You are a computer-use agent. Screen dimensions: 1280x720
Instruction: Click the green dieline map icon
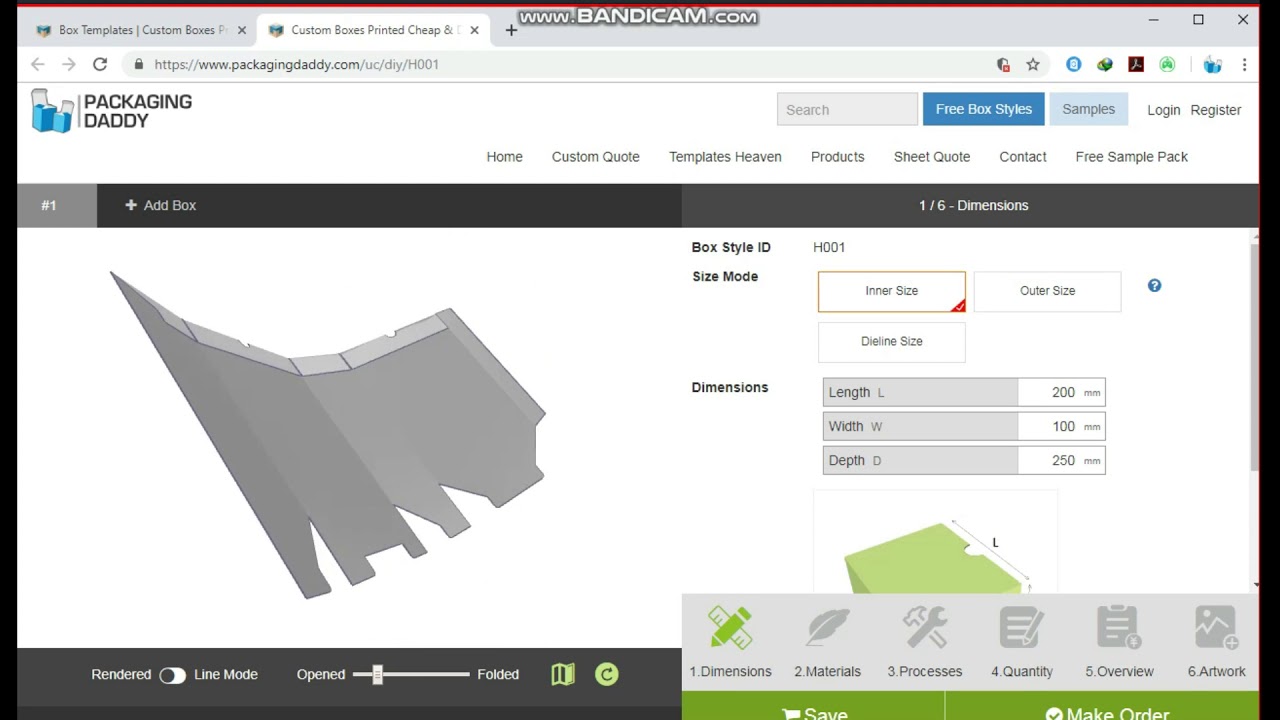563,674
